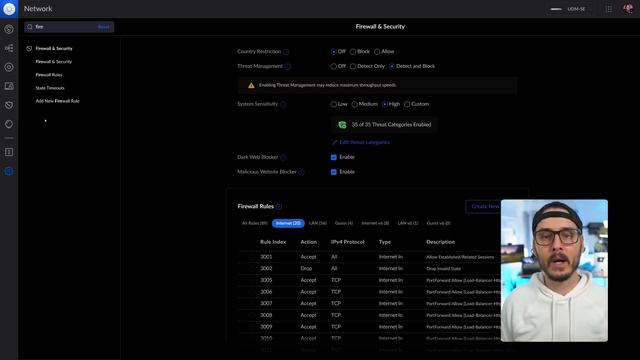Open the Insights chart icon in sidebar
Image resolution: width=640 pixels, height=360 pixels.
coord(9,124)
